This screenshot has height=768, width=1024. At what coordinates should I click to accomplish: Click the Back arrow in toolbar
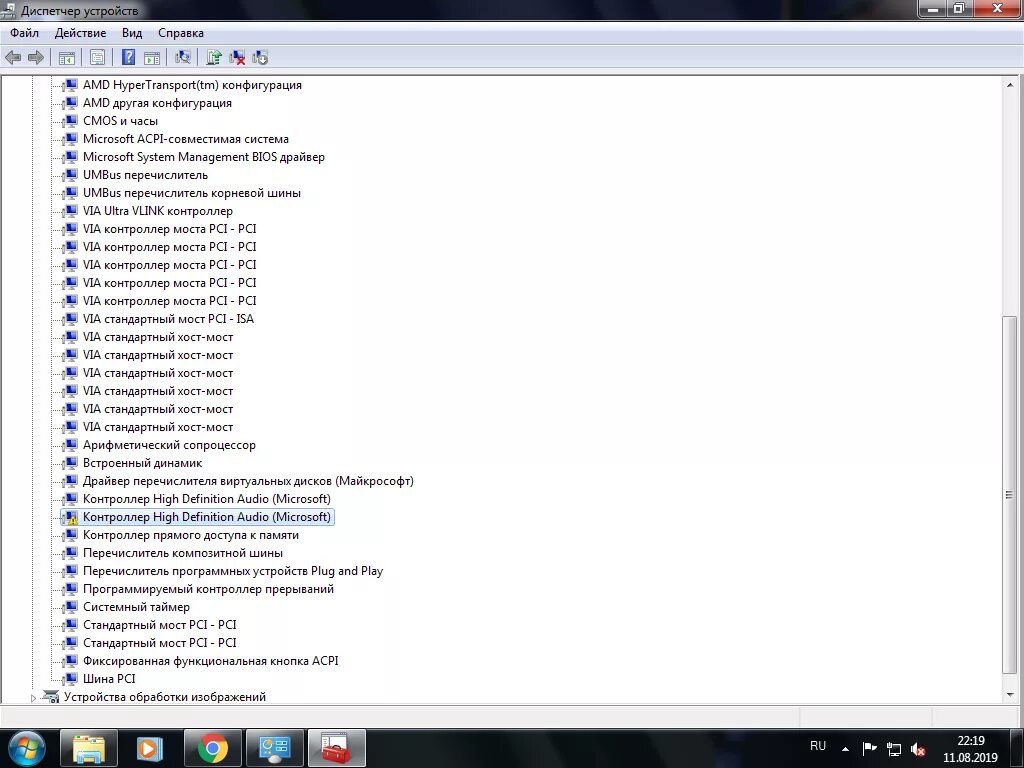pos(13,57)
